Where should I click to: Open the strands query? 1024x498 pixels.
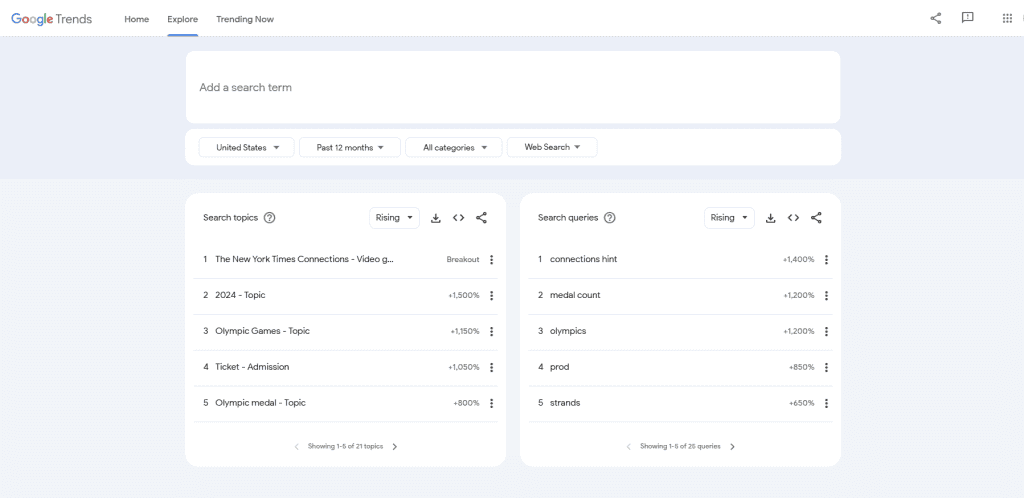click(x=565, y=403)
